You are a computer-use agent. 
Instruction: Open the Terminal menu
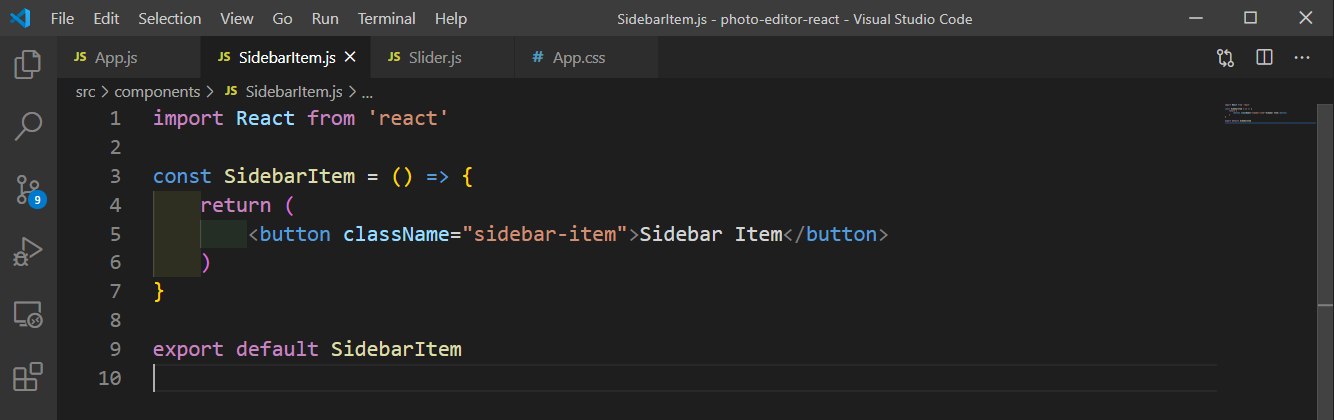[387, 19]
